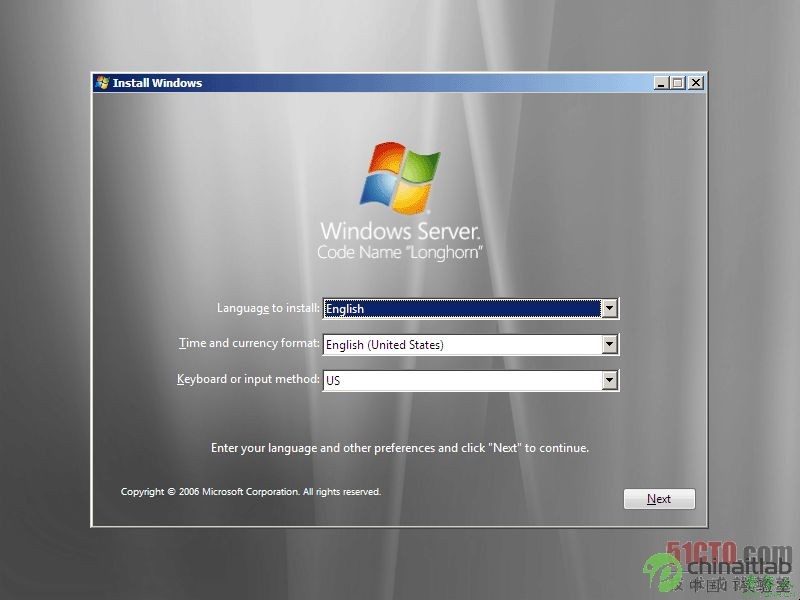
Task: Open the Language to install dropdown arrow
Action: click(609, 308)
